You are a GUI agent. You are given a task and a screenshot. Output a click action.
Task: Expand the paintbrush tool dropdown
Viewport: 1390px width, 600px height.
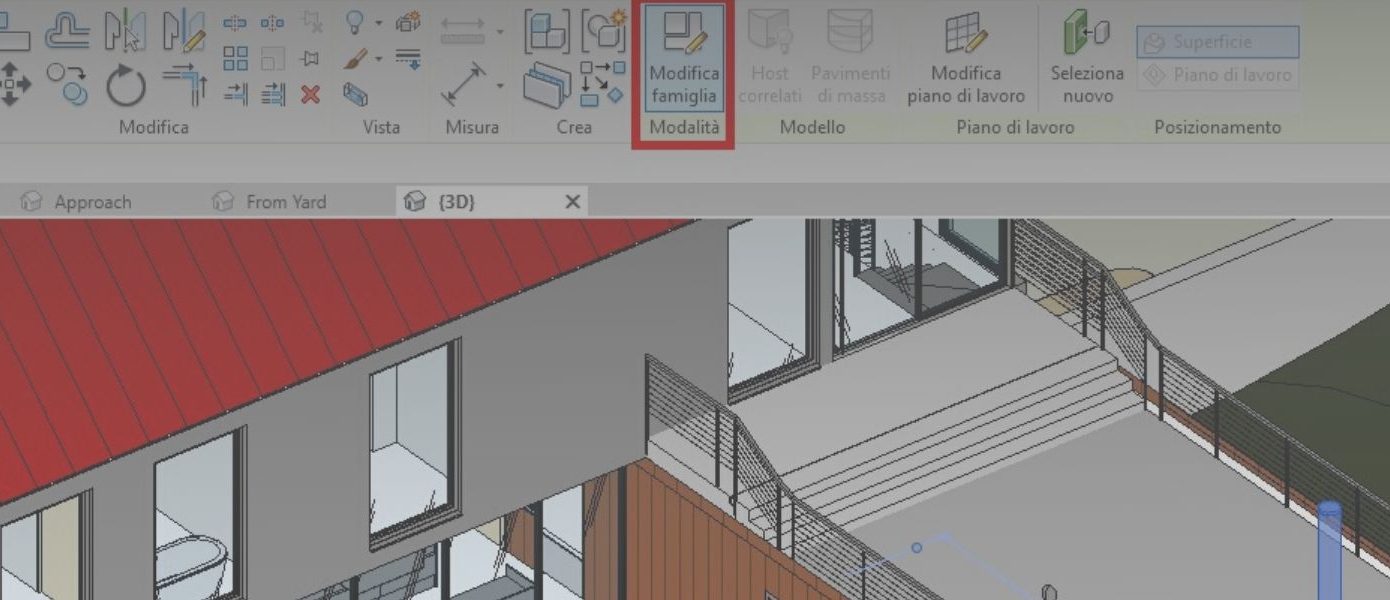click(x=377, y=59)
